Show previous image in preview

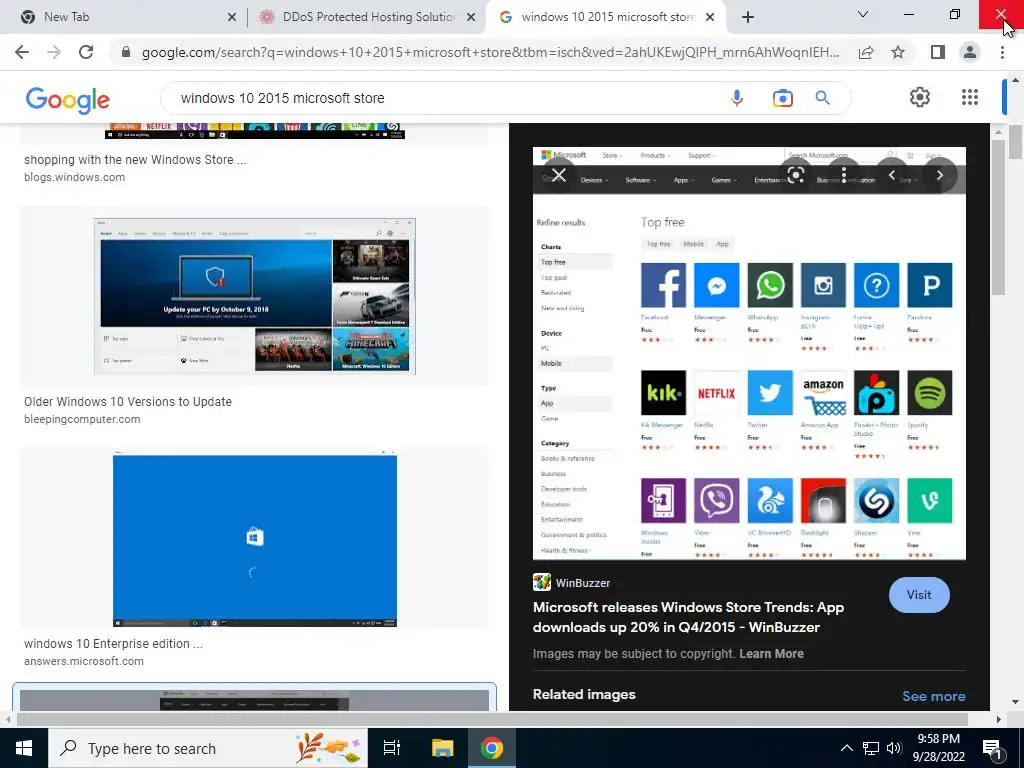891,175
